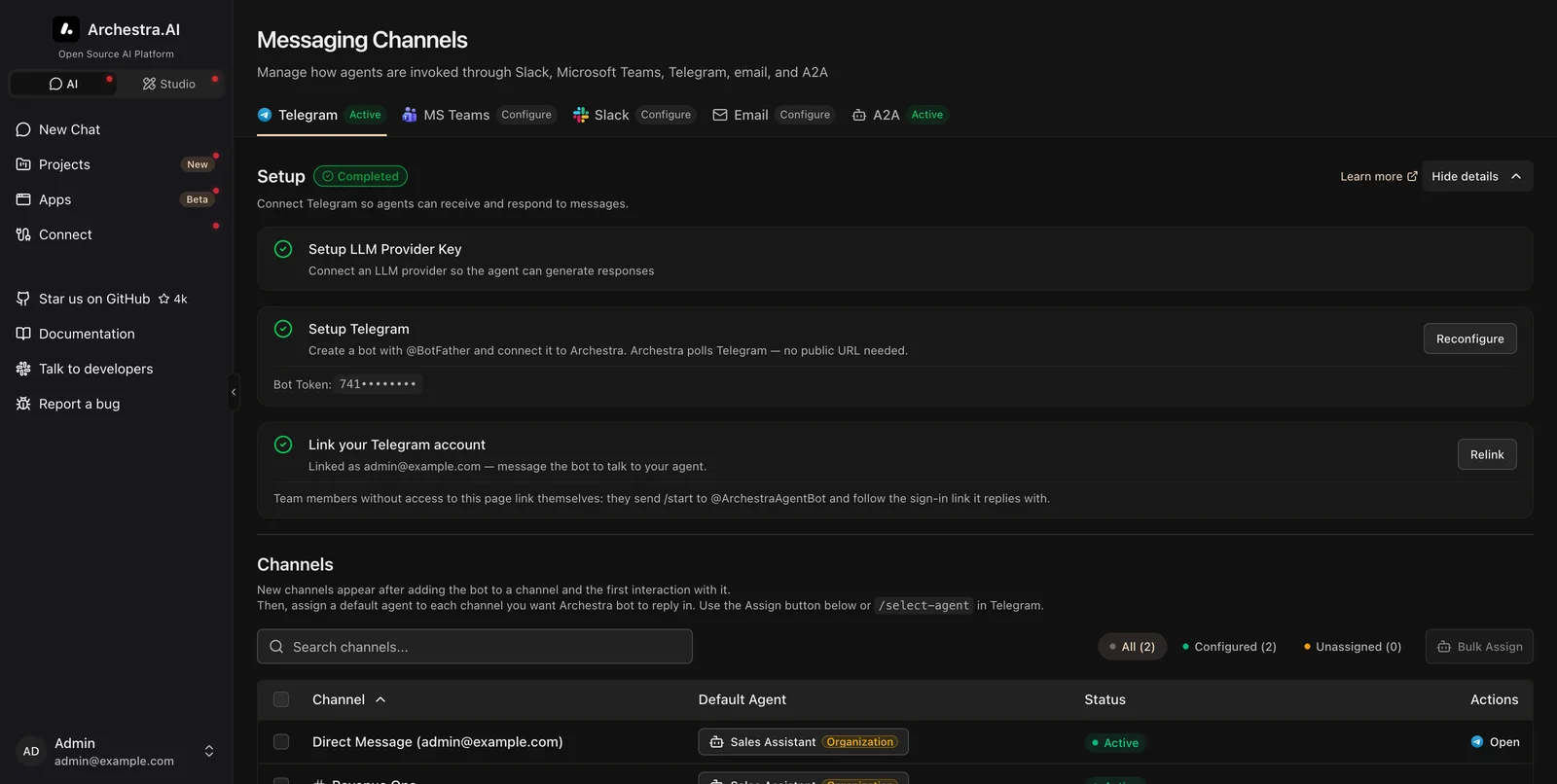Click the Bulk Assign button

tap(1479, 647)
